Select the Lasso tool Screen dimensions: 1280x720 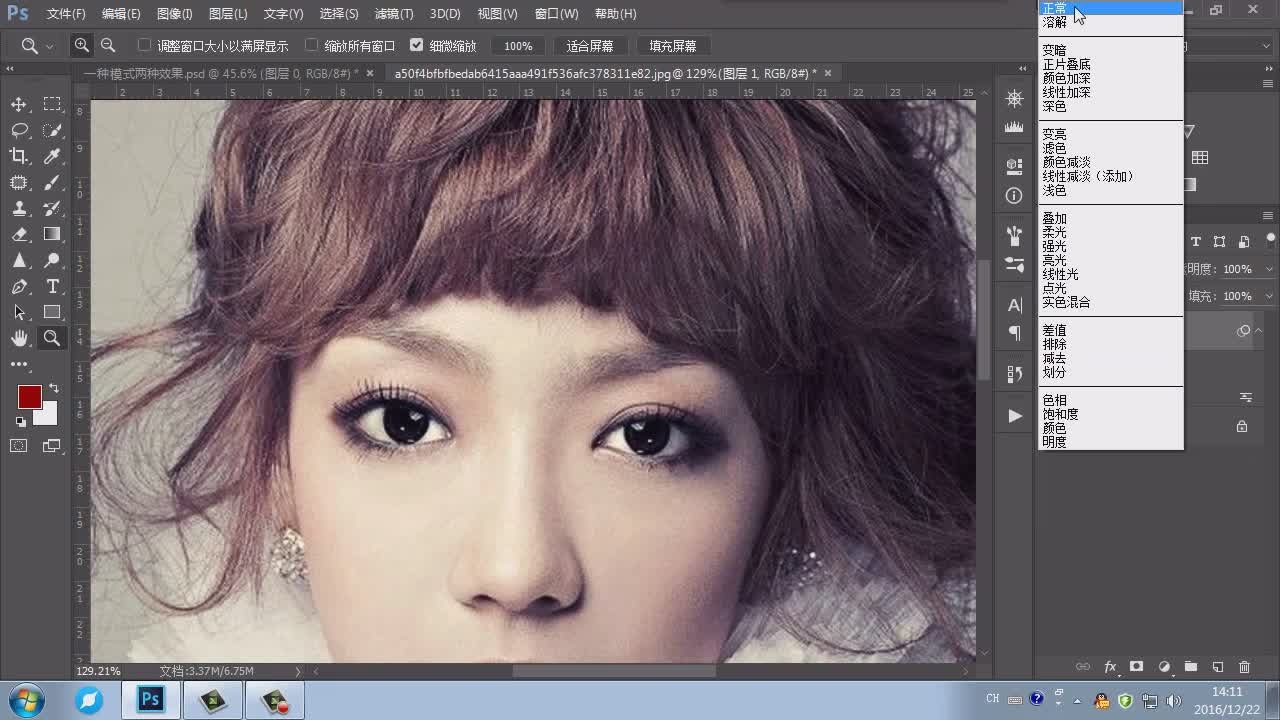pyautogui.click(x=19, y=130)
